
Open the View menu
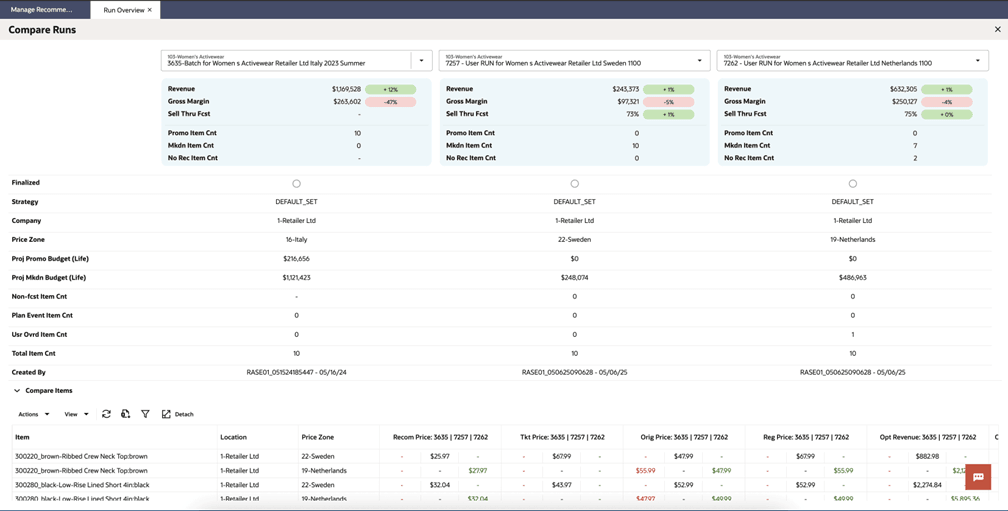(x=76, y=414)
